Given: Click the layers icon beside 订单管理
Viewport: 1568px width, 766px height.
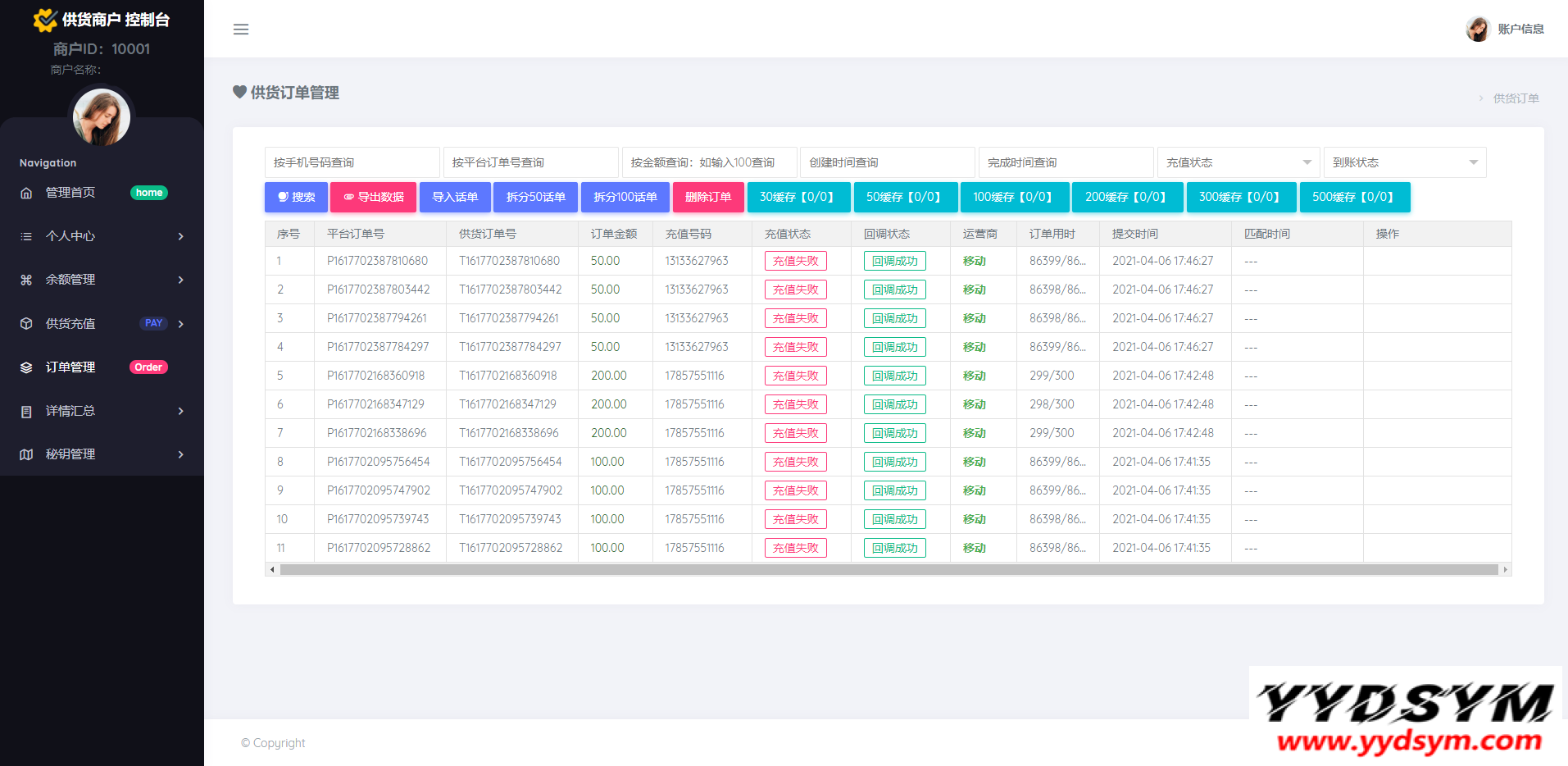Looking at the screenshot, I should click(x=26, y=367).
